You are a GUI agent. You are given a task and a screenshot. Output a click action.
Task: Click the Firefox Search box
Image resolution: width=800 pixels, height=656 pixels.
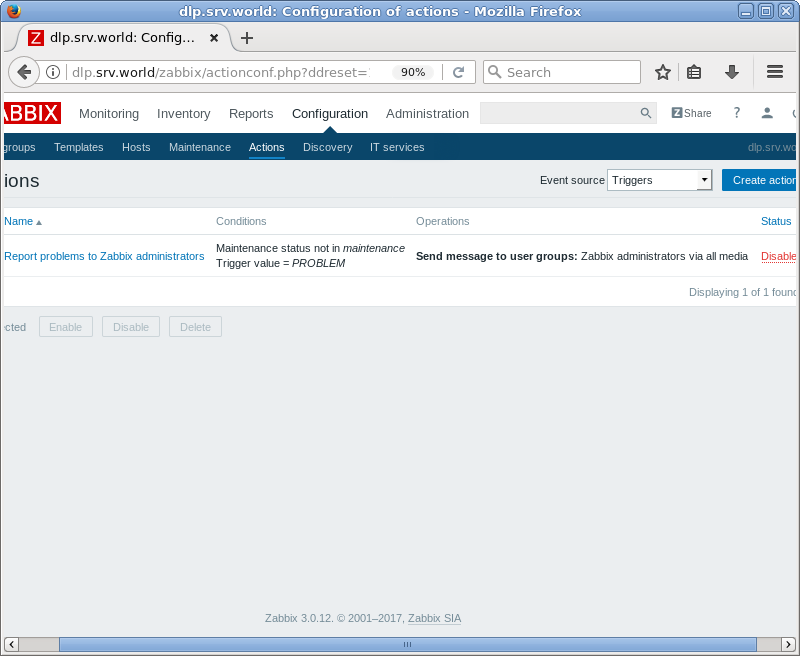point(562,72)
